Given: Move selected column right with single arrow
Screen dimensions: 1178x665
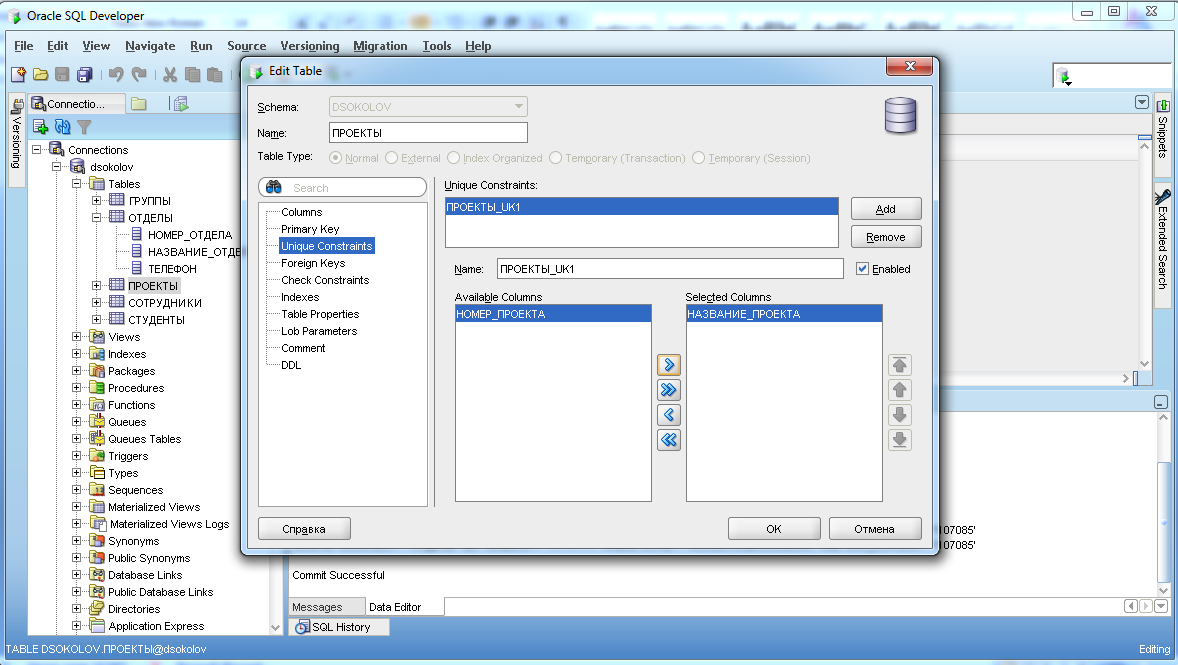Looking at the screenshot, I should (669, 365).
